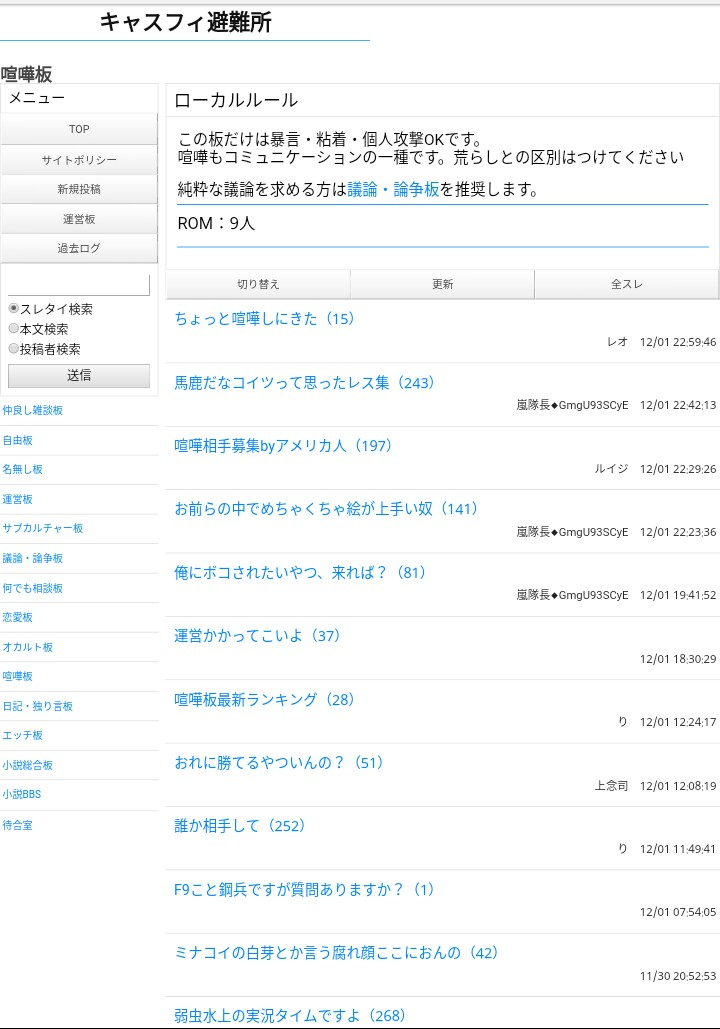Viewport: 720px width, 1029px height.
Task: Visit the 待合室 board link
Action: click(18, 825)
